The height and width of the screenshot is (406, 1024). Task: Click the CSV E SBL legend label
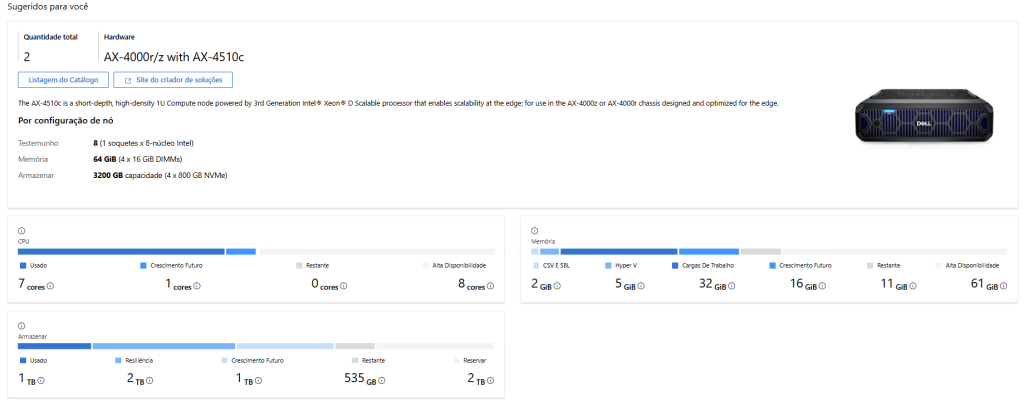[x=557, y=266]
